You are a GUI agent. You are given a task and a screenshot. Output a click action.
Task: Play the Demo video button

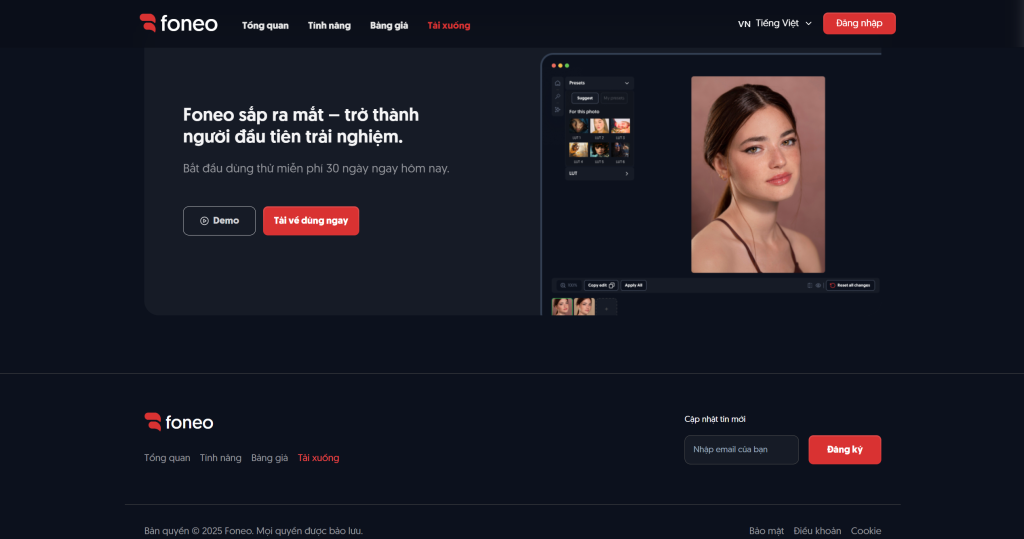(219, 221)
